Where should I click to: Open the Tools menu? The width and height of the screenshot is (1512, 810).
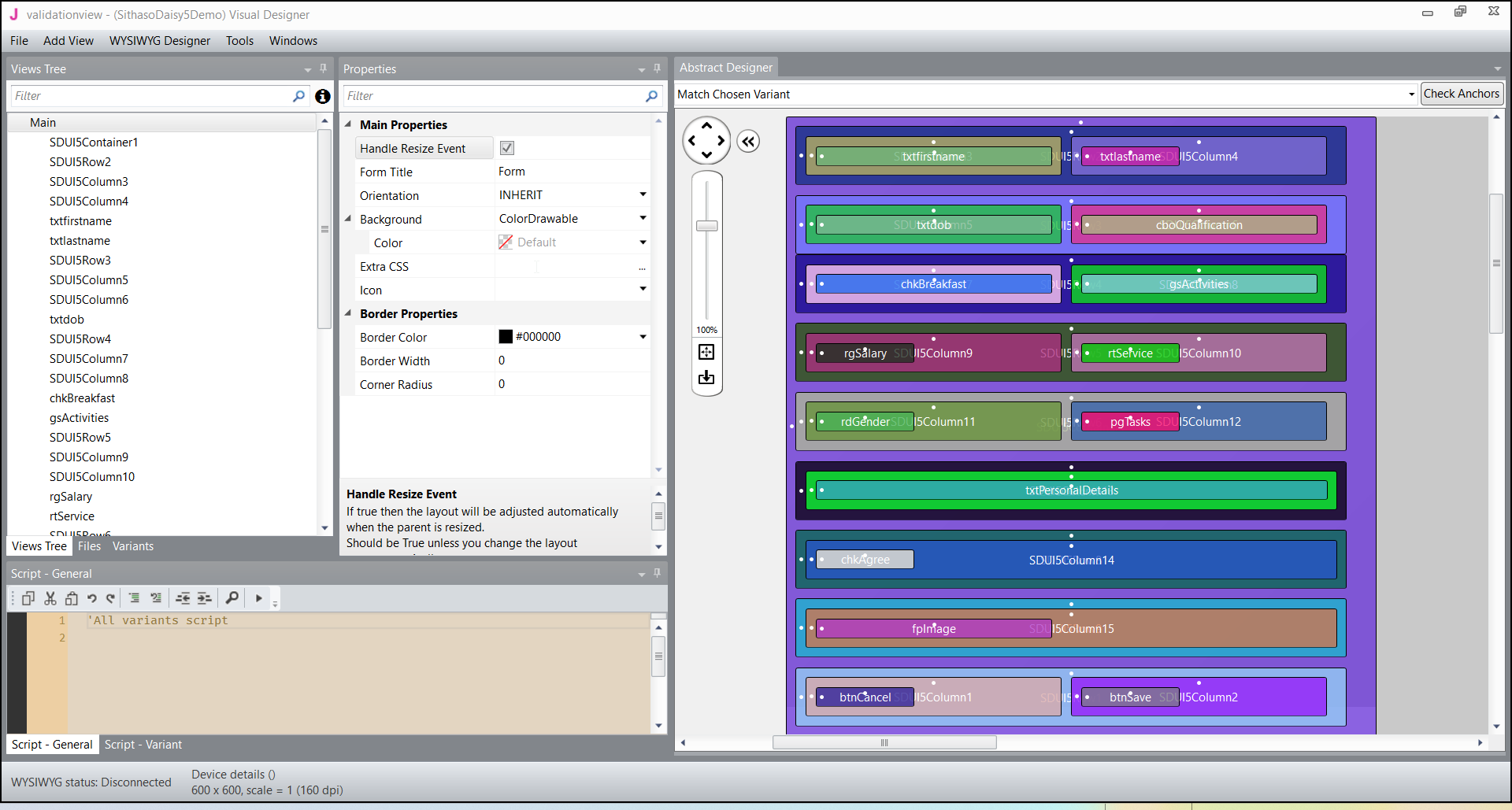pos(239,41)
